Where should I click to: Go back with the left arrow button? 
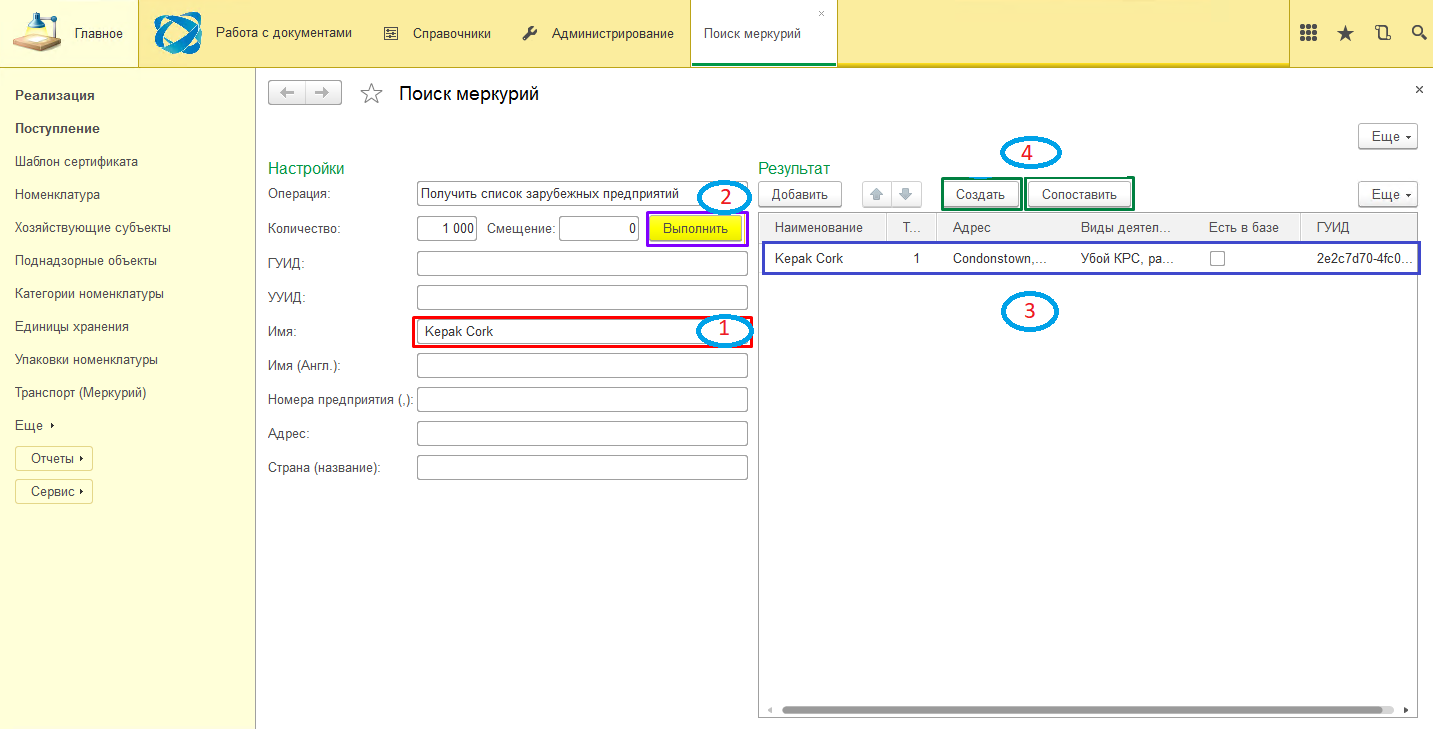(x=287, y=93)
